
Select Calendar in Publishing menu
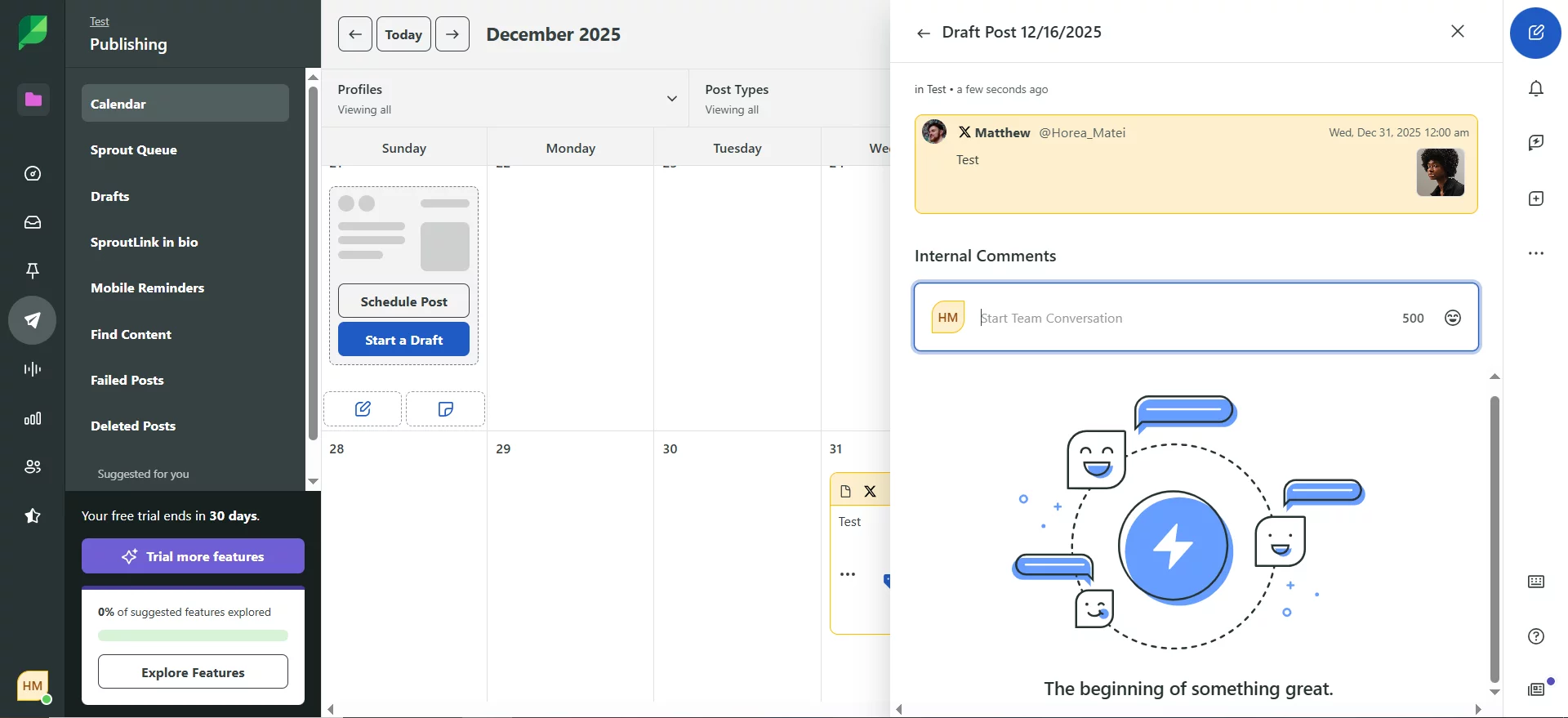pyautogui.click(x=185, y=104)
